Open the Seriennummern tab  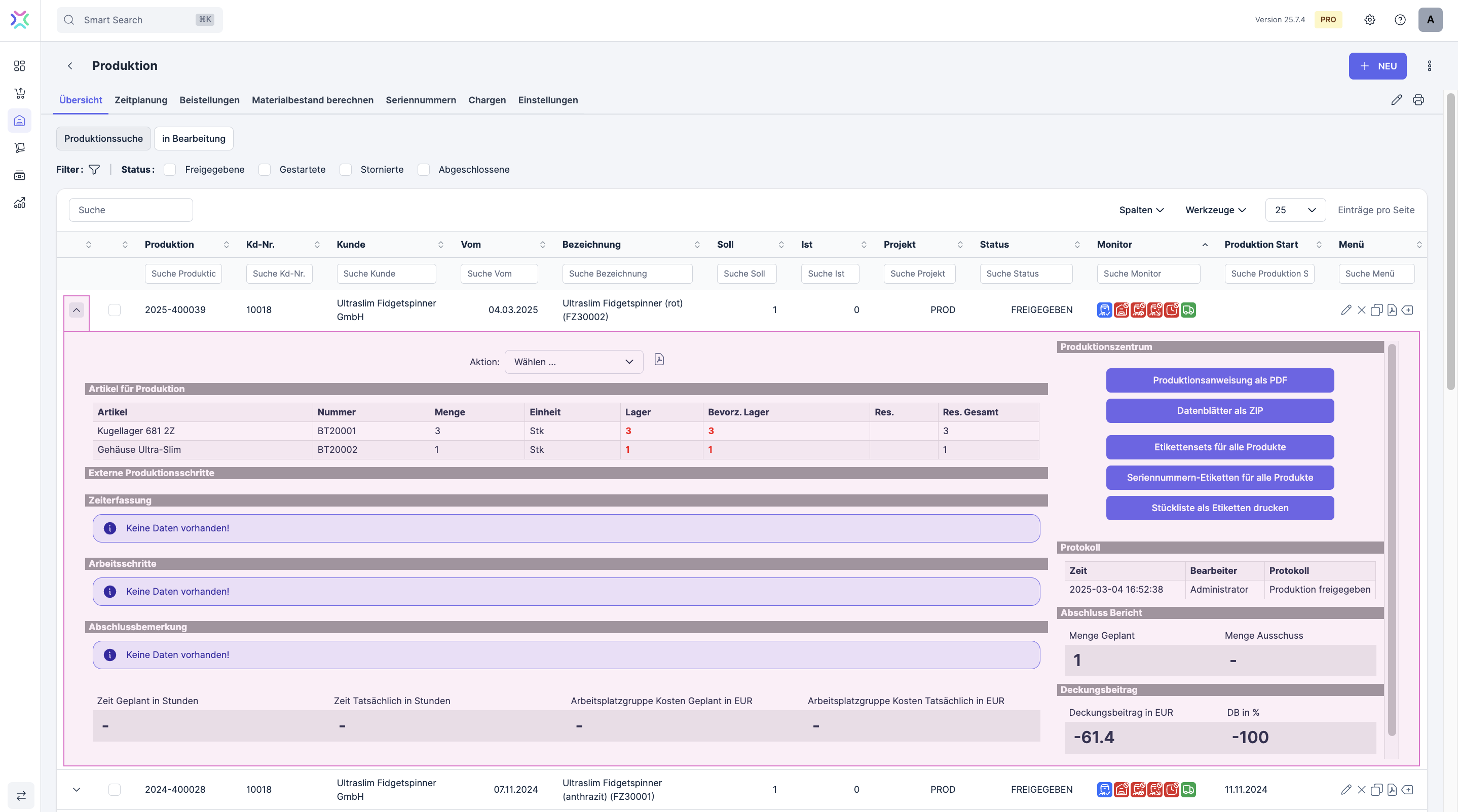pos(421,100)
